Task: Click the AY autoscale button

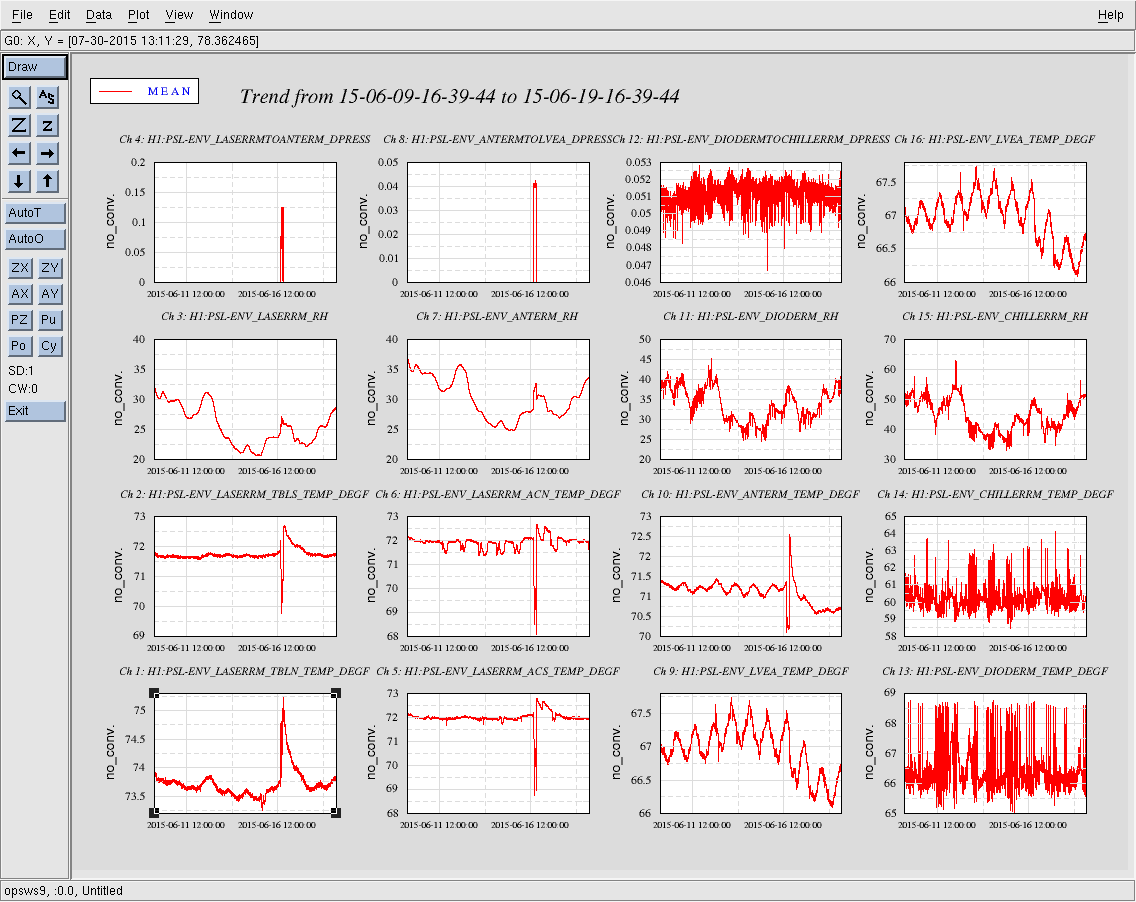Action: pyautogui.click(x=49, y=294)
